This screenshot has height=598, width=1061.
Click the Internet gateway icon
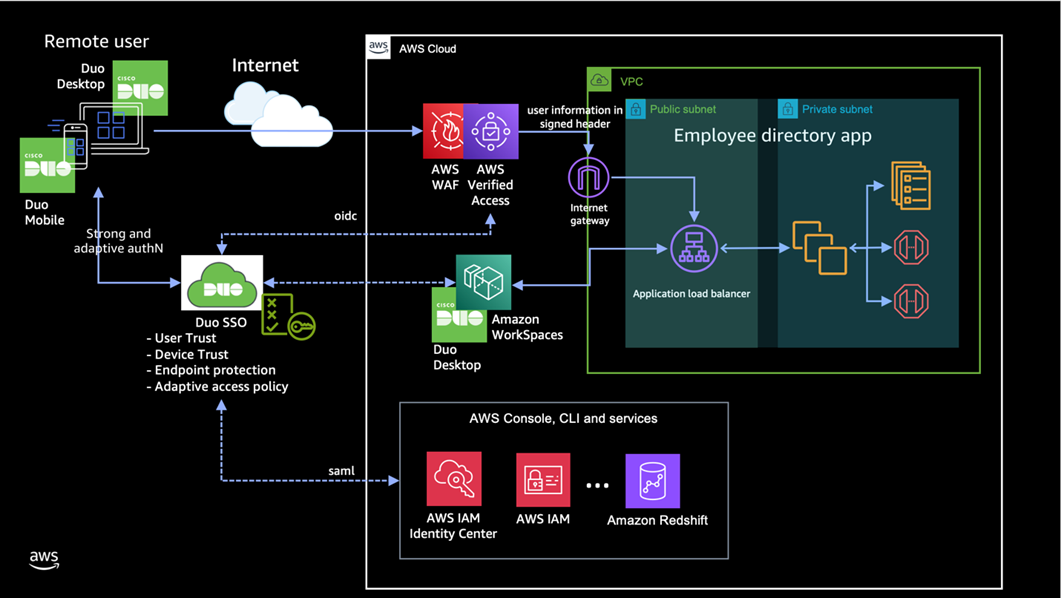click(589, 178)
